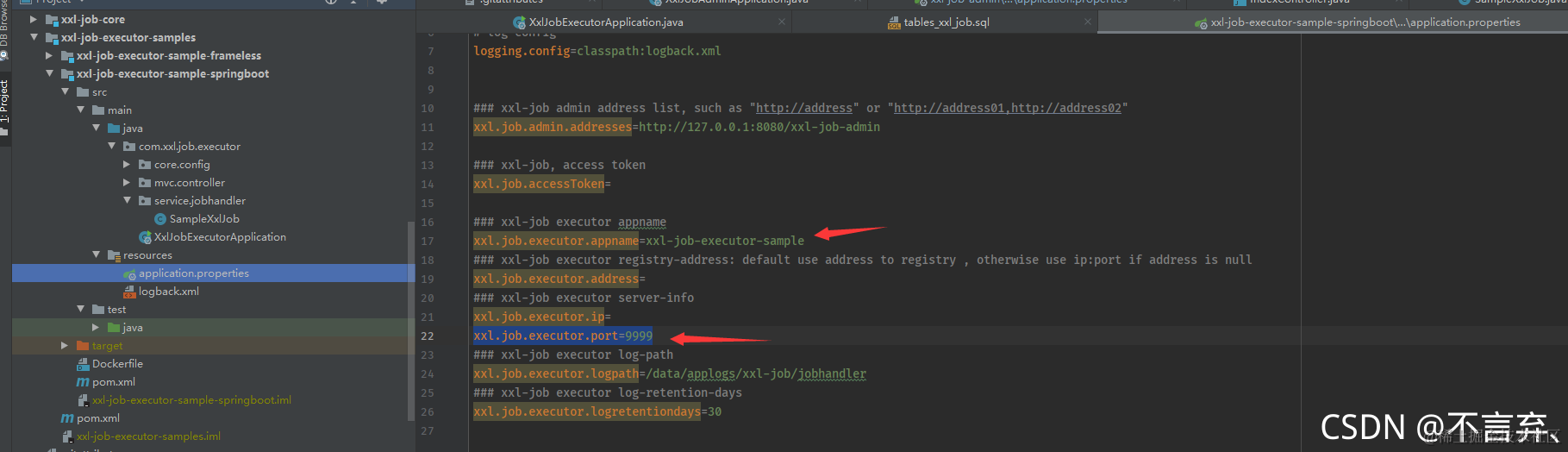
Task: Close the XxlJobExecutorApplication.java tab
Action: [781, 22]
